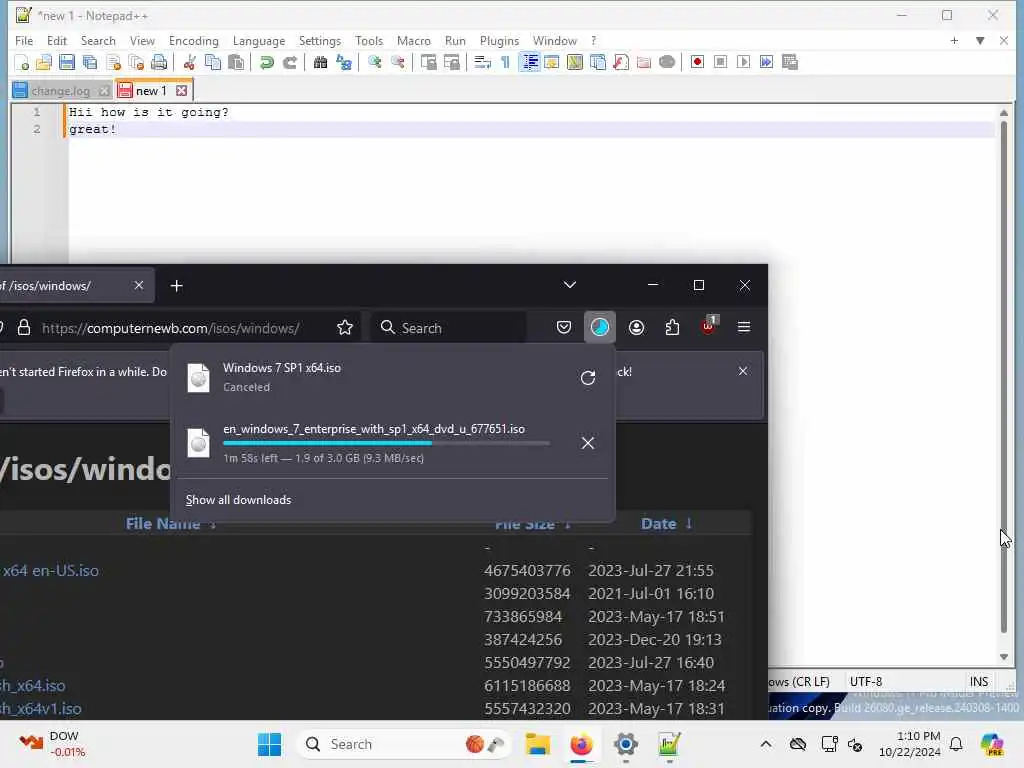The height and width of the screenshot is (768, 1024).
Task: Click the Redo icon in Notepad++
Action: [x=290, y=62]
